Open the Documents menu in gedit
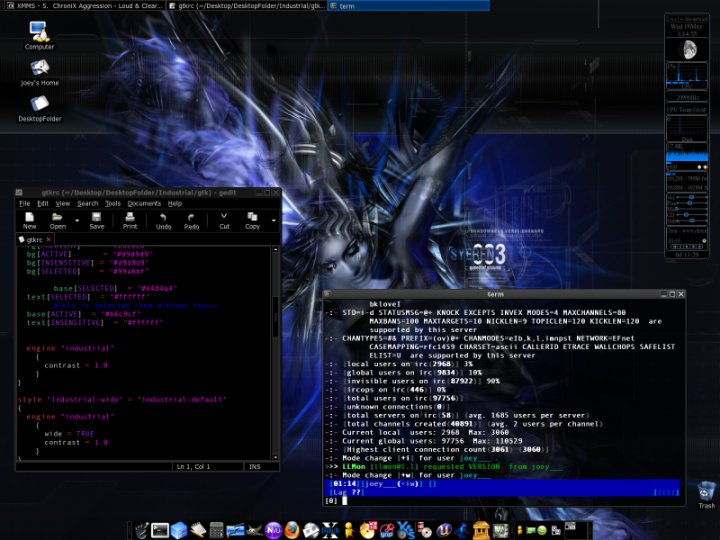This screenshot has width=720, height=540. 144,203
